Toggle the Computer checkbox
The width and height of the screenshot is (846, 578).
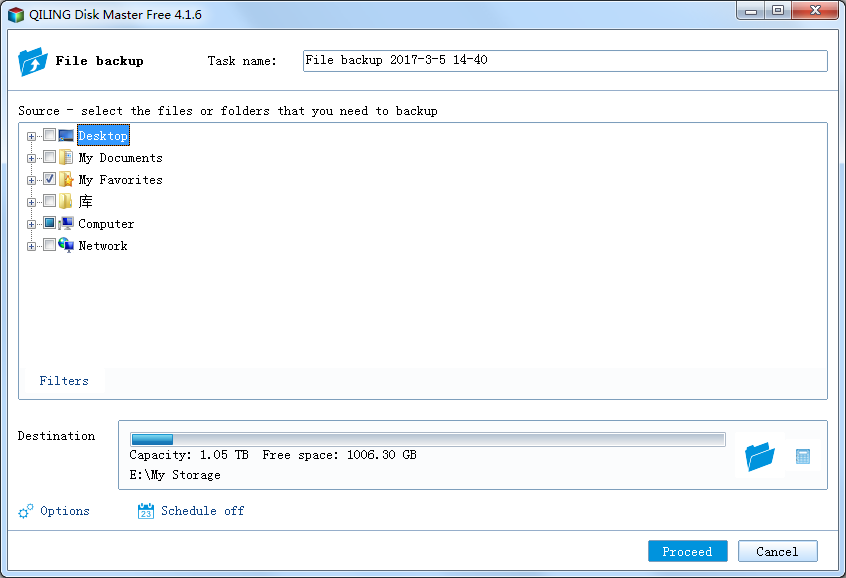point(49,223)
